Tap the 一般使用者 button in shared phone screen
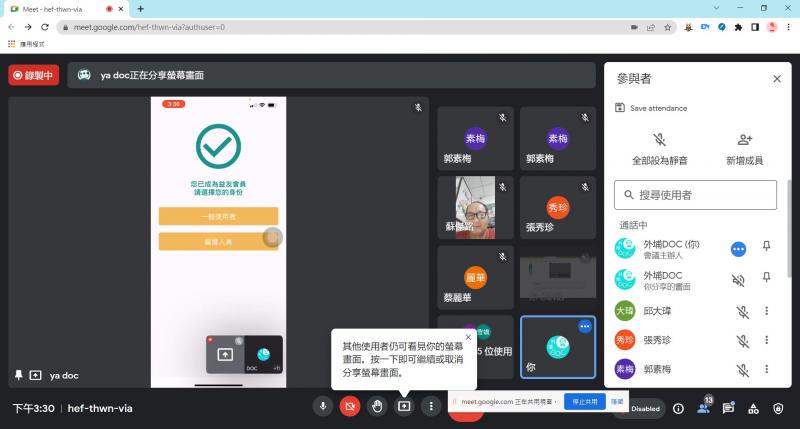Image resolution: width=800 pixels, height=429 pixels. pyautogui.click(x=218, y=216)
